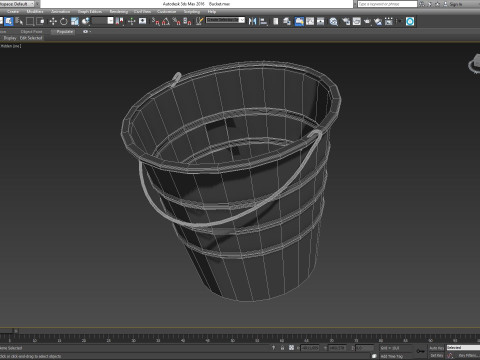Open the Create menu
Screen dimensions: 480x360
pyautogui.click(x=13, y=11)
